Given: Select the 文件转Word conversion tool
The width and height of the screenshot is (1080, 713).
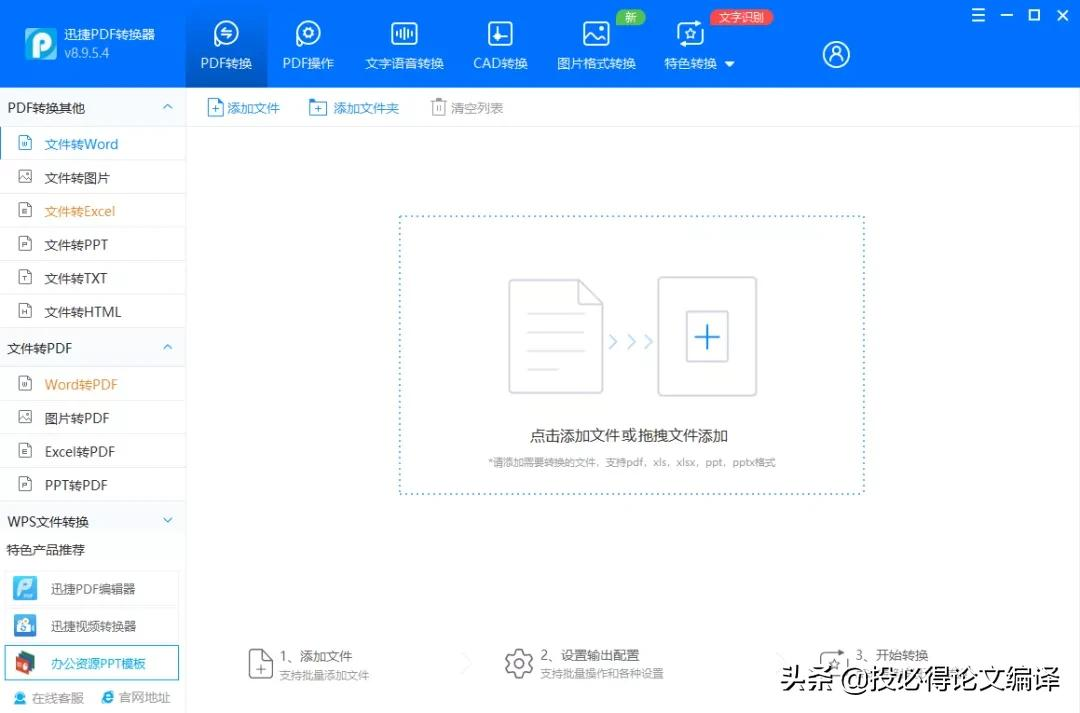Looking at the screenshot, I should [x=85, y=143].
